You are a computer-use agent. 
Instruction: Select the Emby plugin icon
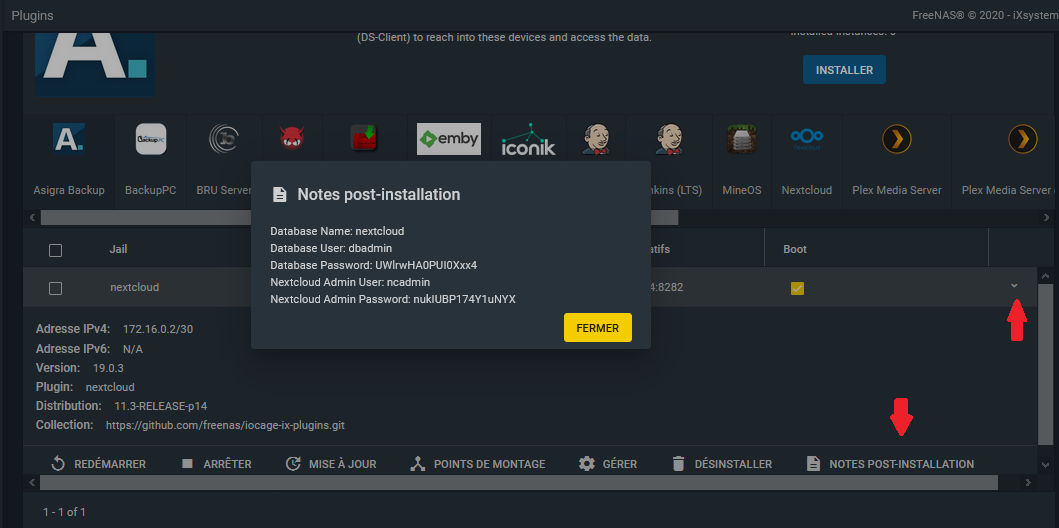click(x=448, y=139)
